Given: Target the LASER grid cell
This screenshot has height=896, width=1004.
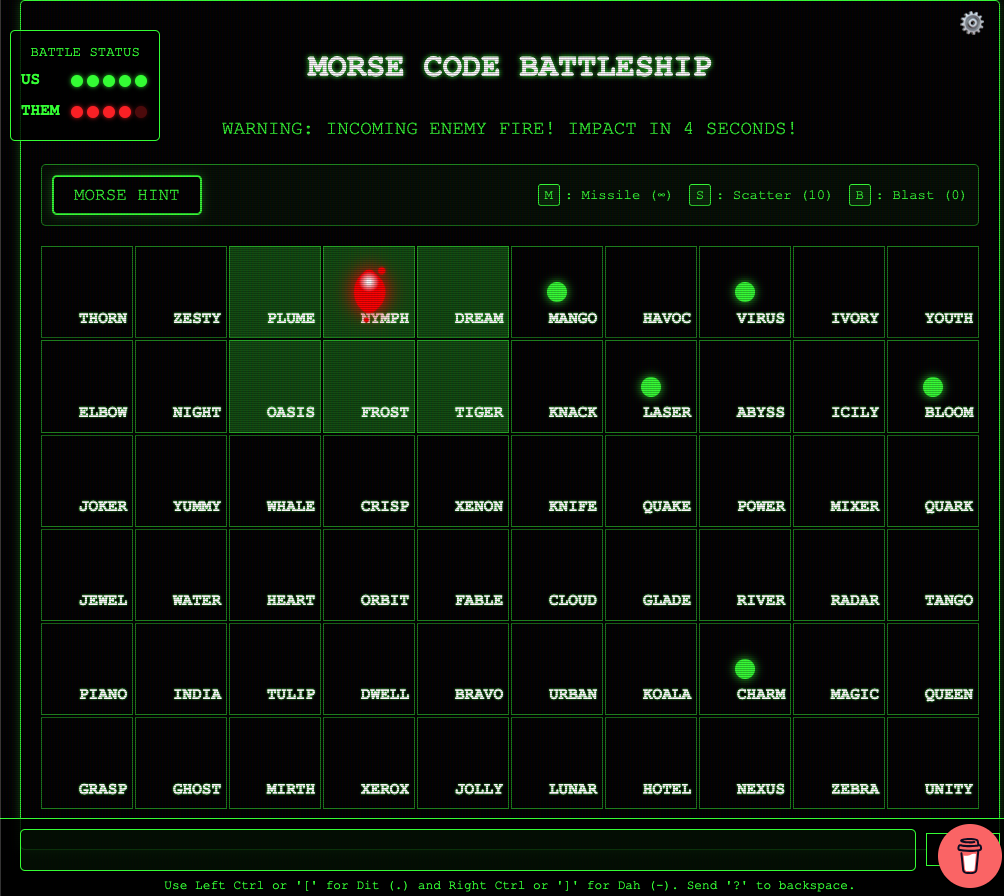Looking at the screenshot, I should tap(651, 386).
